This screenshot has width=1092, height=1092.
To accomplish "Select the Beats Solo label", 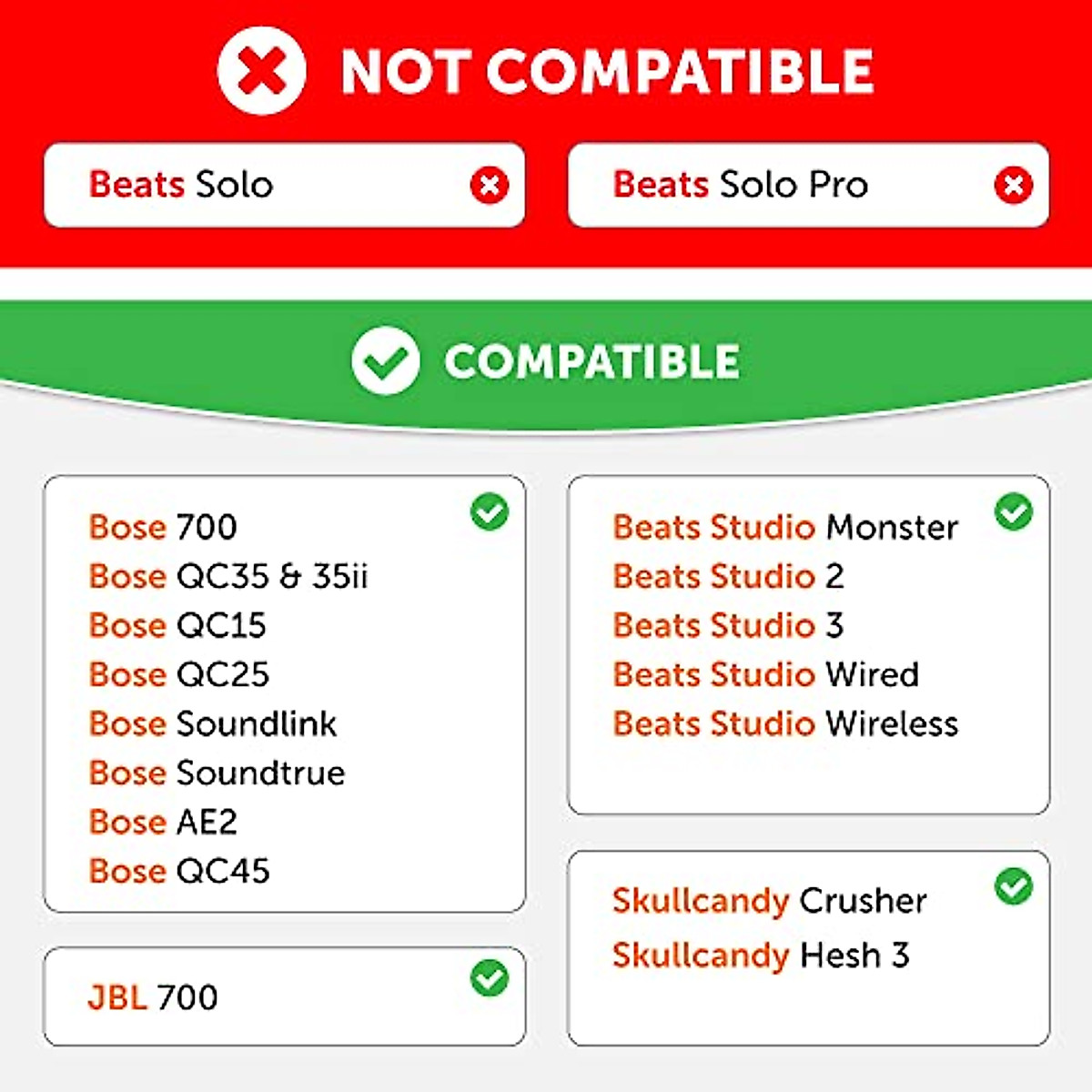I will (181, 185).
